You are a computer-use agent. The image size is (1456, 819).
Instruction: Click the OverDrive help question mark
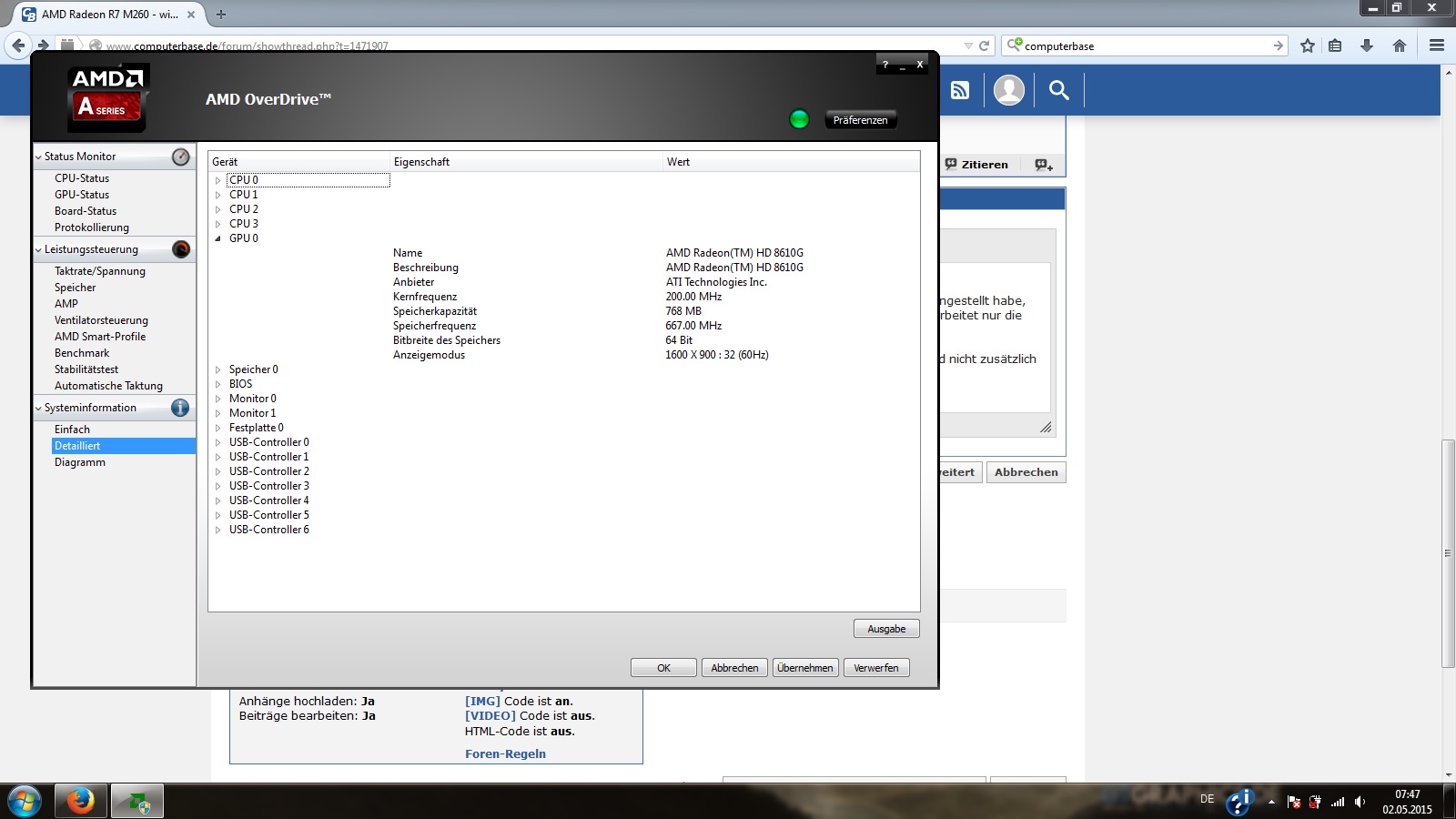885,65
